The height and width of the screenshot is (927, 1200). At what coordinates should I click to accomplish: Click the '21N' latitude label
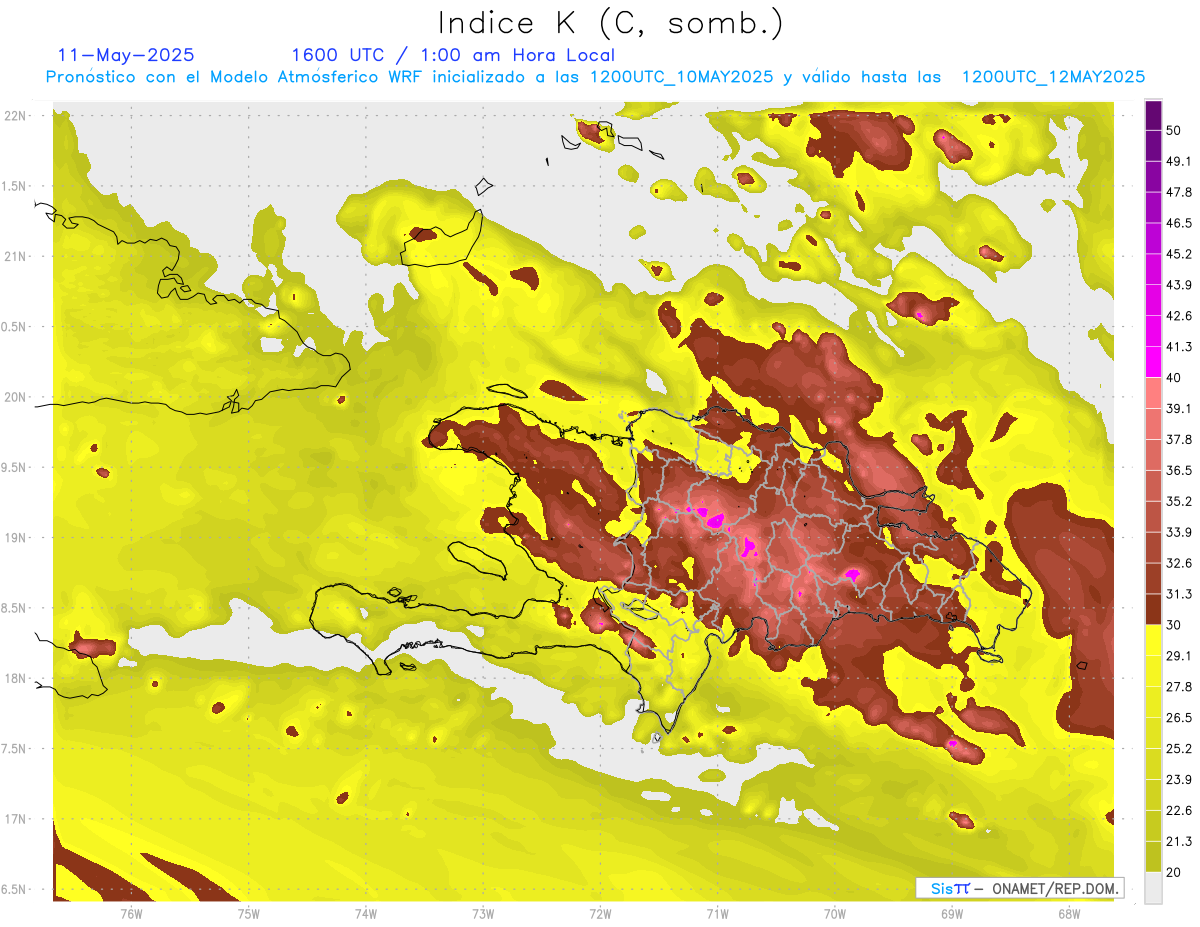click(17, 256)
